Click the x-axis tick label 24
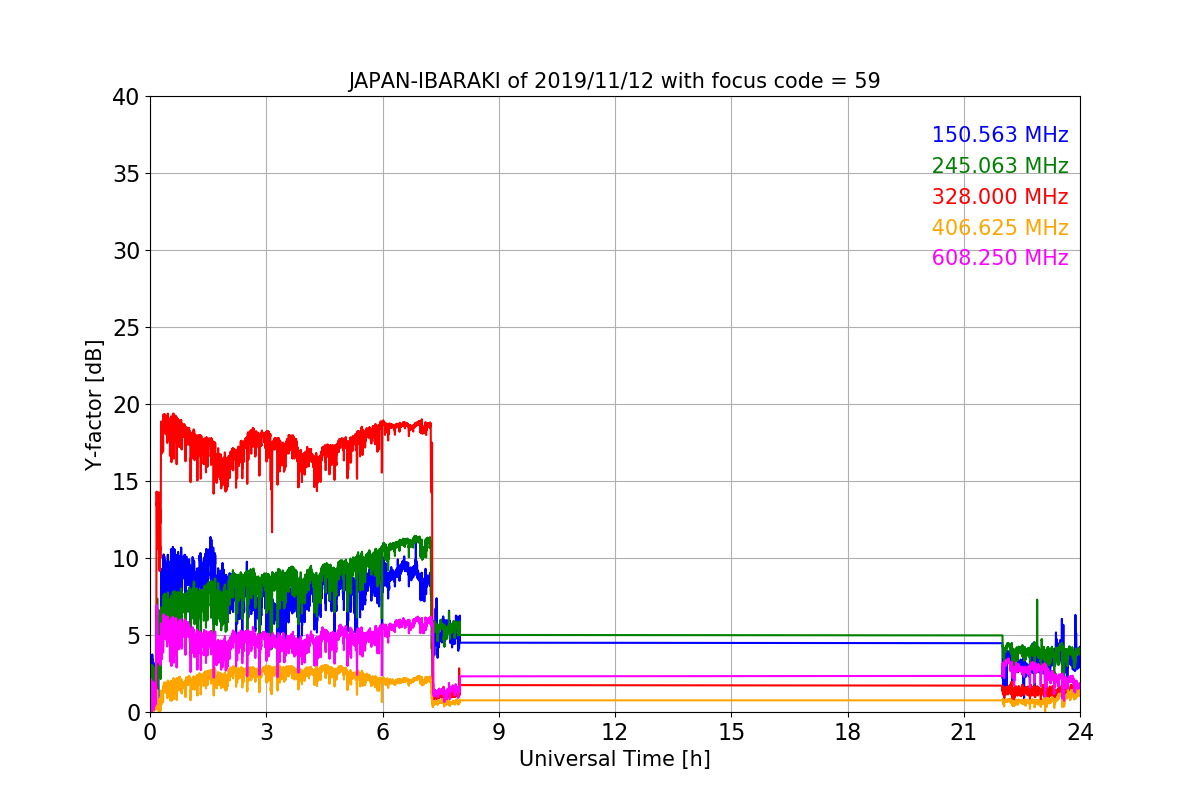Screen dimensions: 1200x800 click(x=1080, y=731)
